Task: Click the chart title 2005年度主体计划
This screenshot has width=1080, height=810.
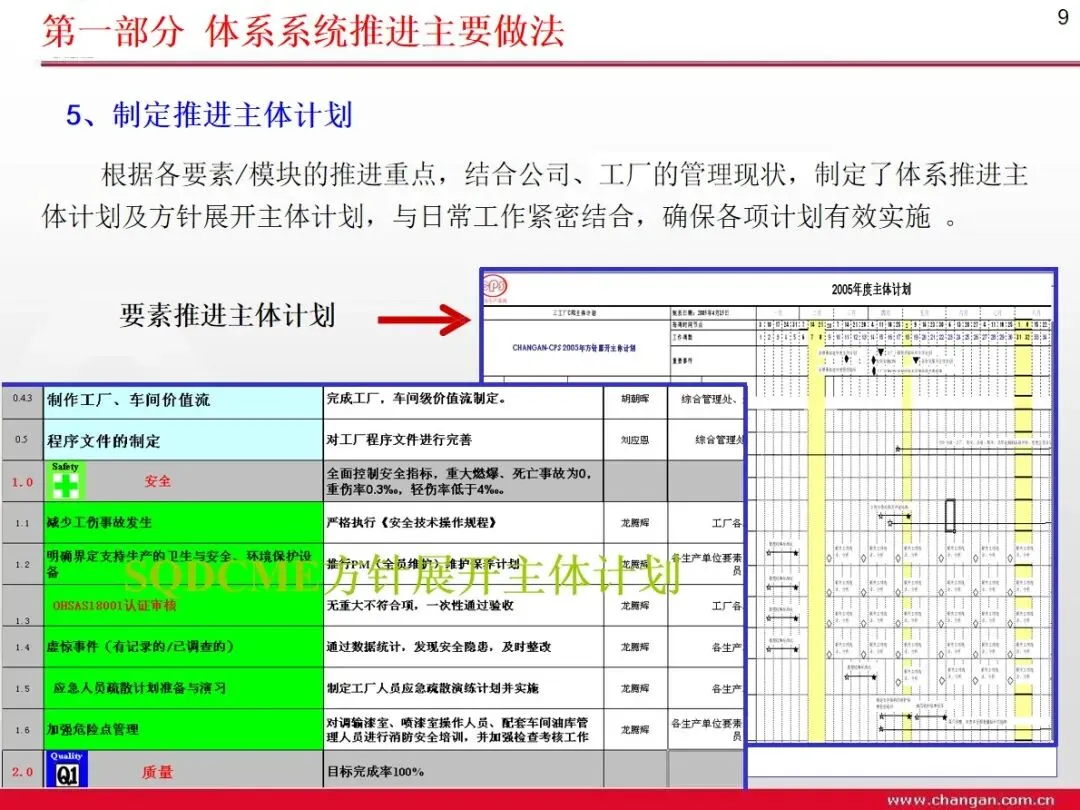Action: click(x=871, y=289)
